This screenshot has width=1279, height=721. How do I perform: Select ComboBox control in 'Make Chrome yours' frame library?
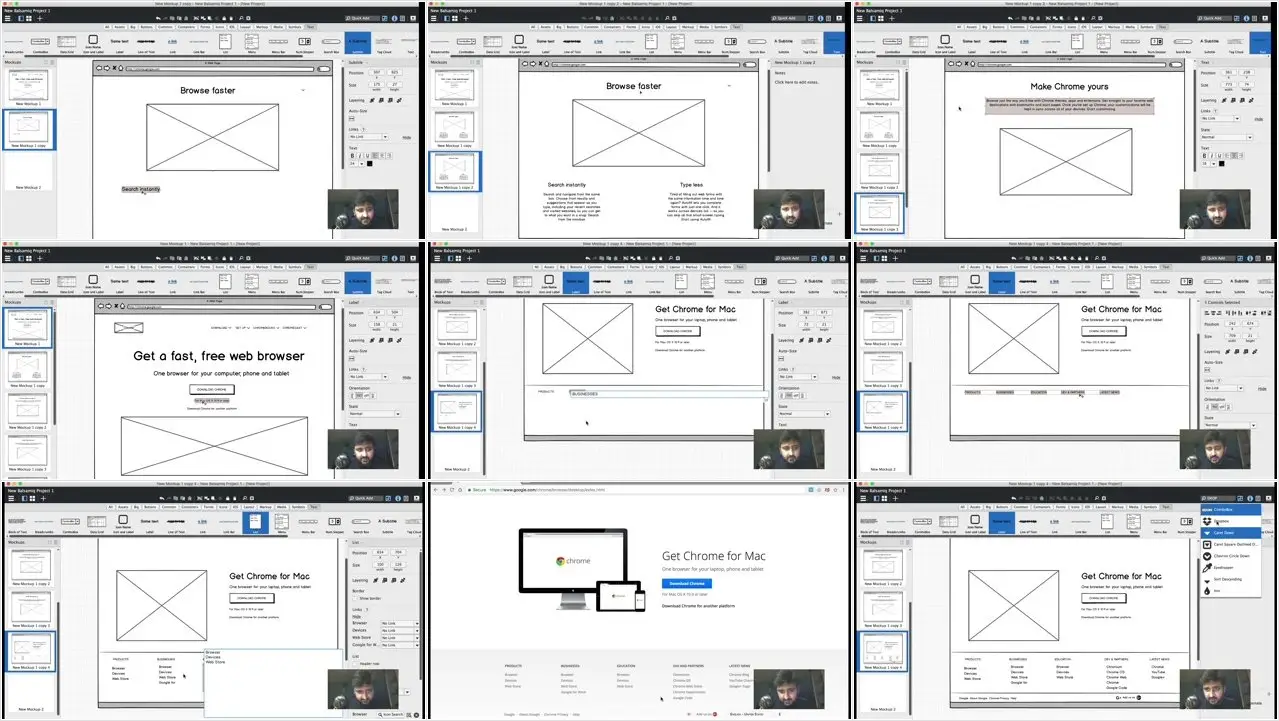894,44
